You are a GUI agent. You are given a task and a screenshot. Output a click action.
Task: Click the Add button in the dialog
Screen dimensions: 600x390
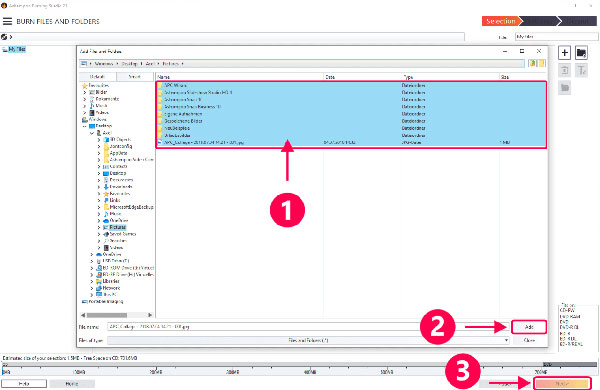tap(529, 327)
